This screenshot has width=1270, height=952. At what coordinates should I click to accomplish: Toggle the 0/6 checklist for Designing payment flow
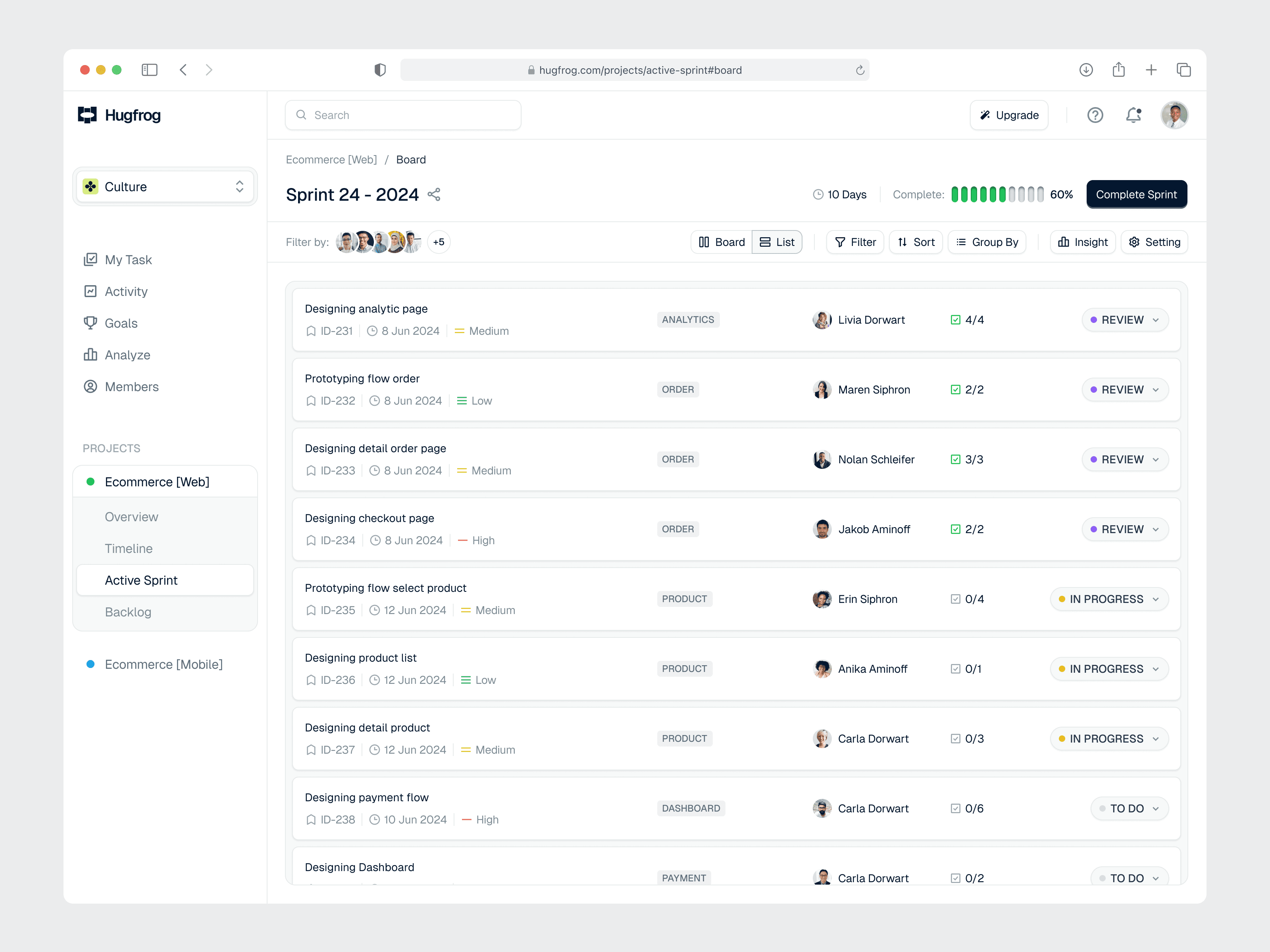[955, 808]
